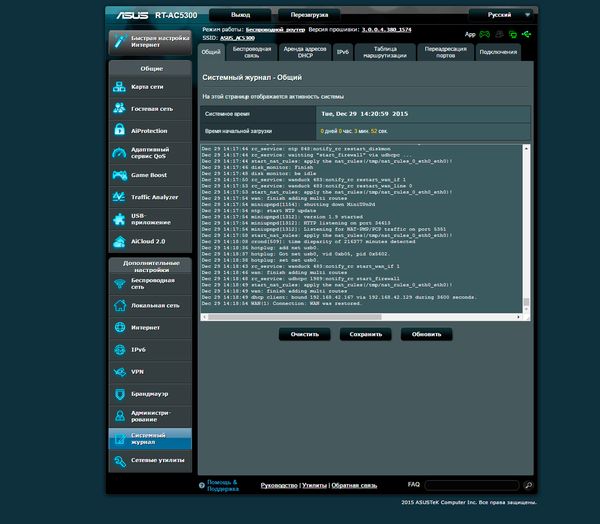
Task: Open Adaptive QoS gauge icon
Action: [119, 153]
